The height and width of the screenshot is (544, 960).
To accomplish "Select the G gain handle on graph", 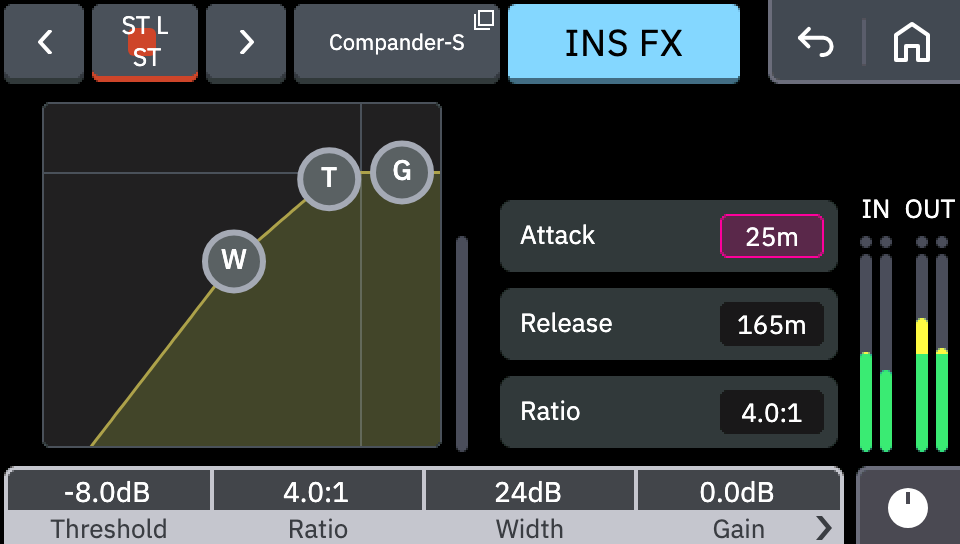I will [x=402, y=172].
